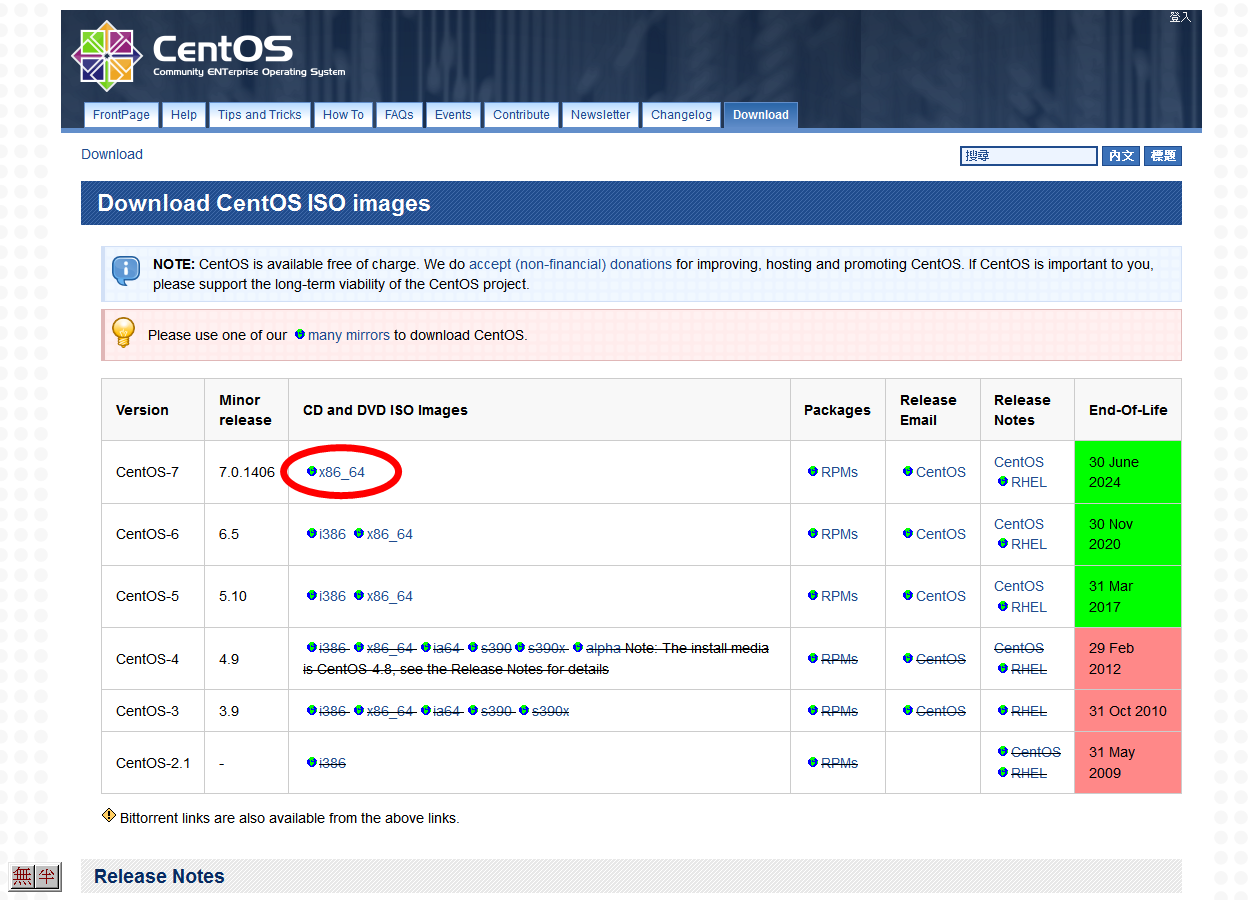This screenshot has width=1249, height=900.
Task: Open the Changelog tab
Action: tap(682, 115)
